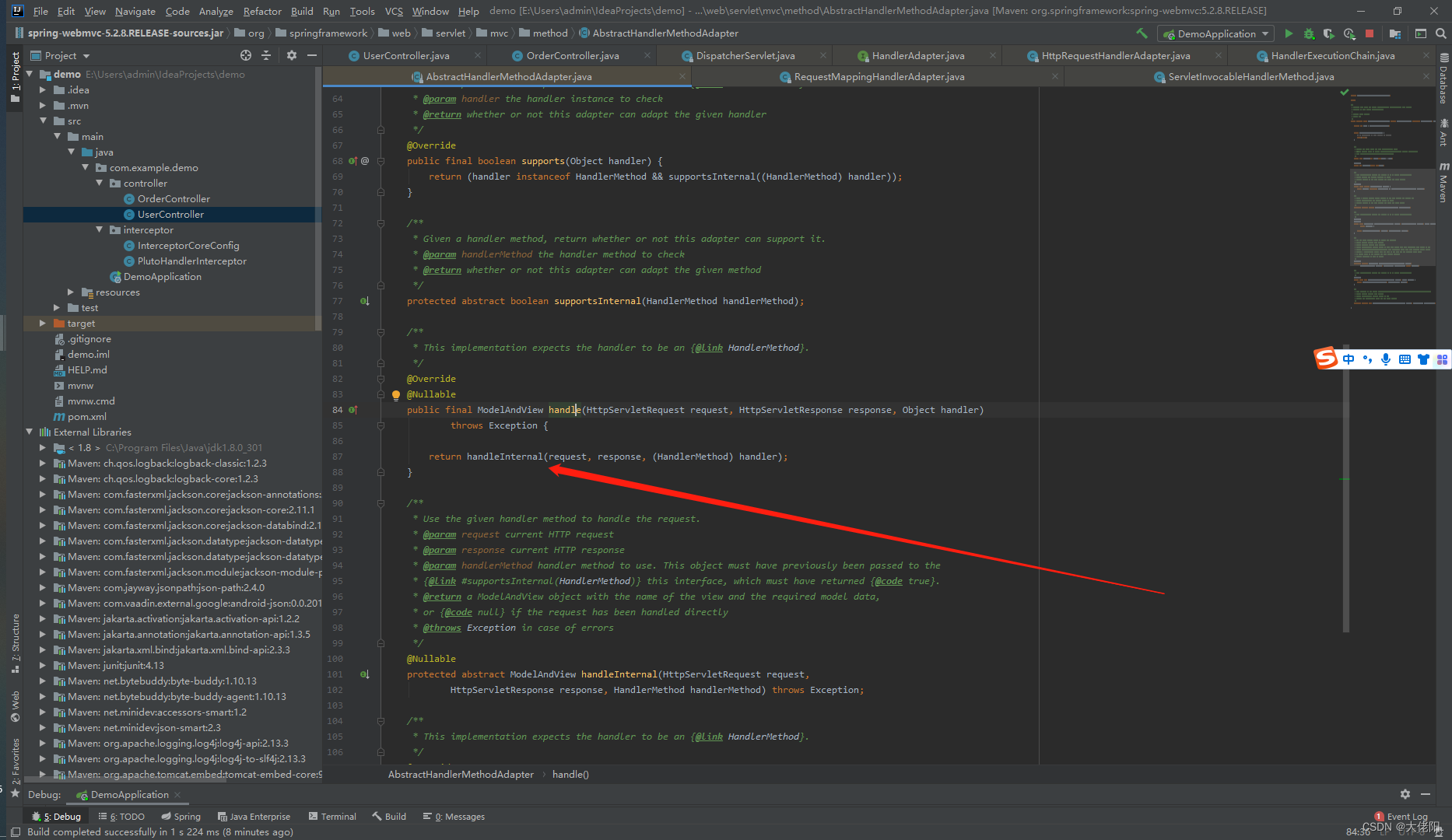Toggle Sogou Chinese/English mode
This screenshot has width=1452, height=840.
click(x=1349, y=359)
